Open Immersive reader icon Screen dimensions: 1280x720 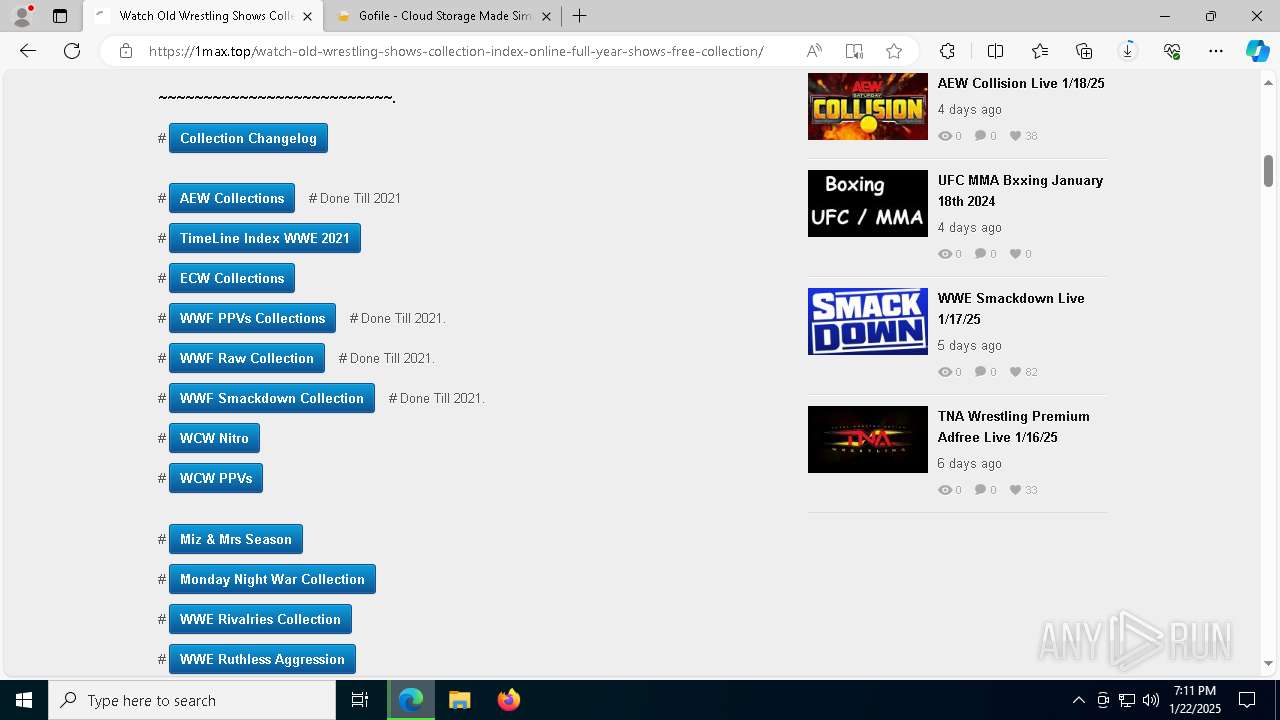point(854,51)
